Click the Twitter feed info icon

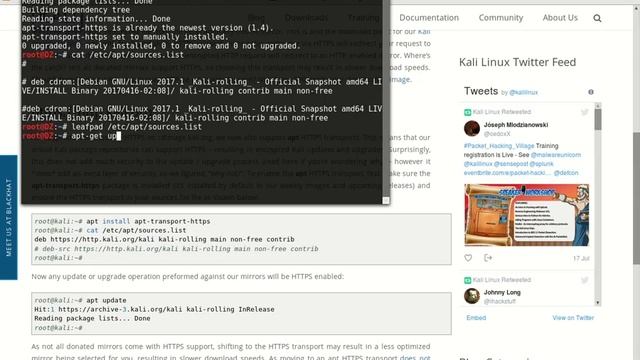(591, 92)
